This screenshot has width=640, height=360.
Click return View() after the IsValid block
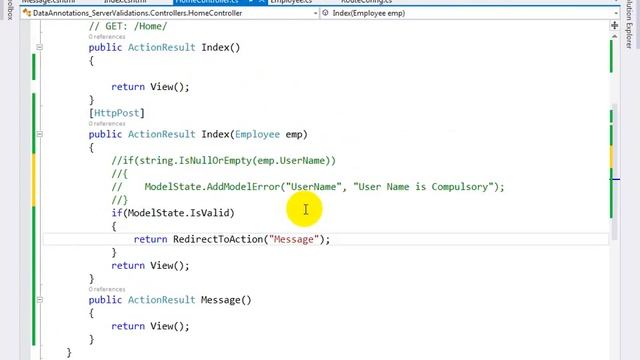coord(150,266)
